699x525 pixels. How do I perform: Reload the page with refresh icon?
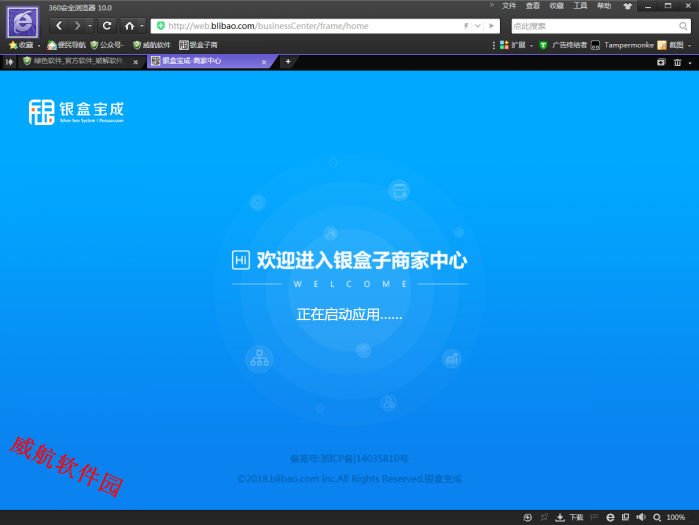[x=107, y=26]
